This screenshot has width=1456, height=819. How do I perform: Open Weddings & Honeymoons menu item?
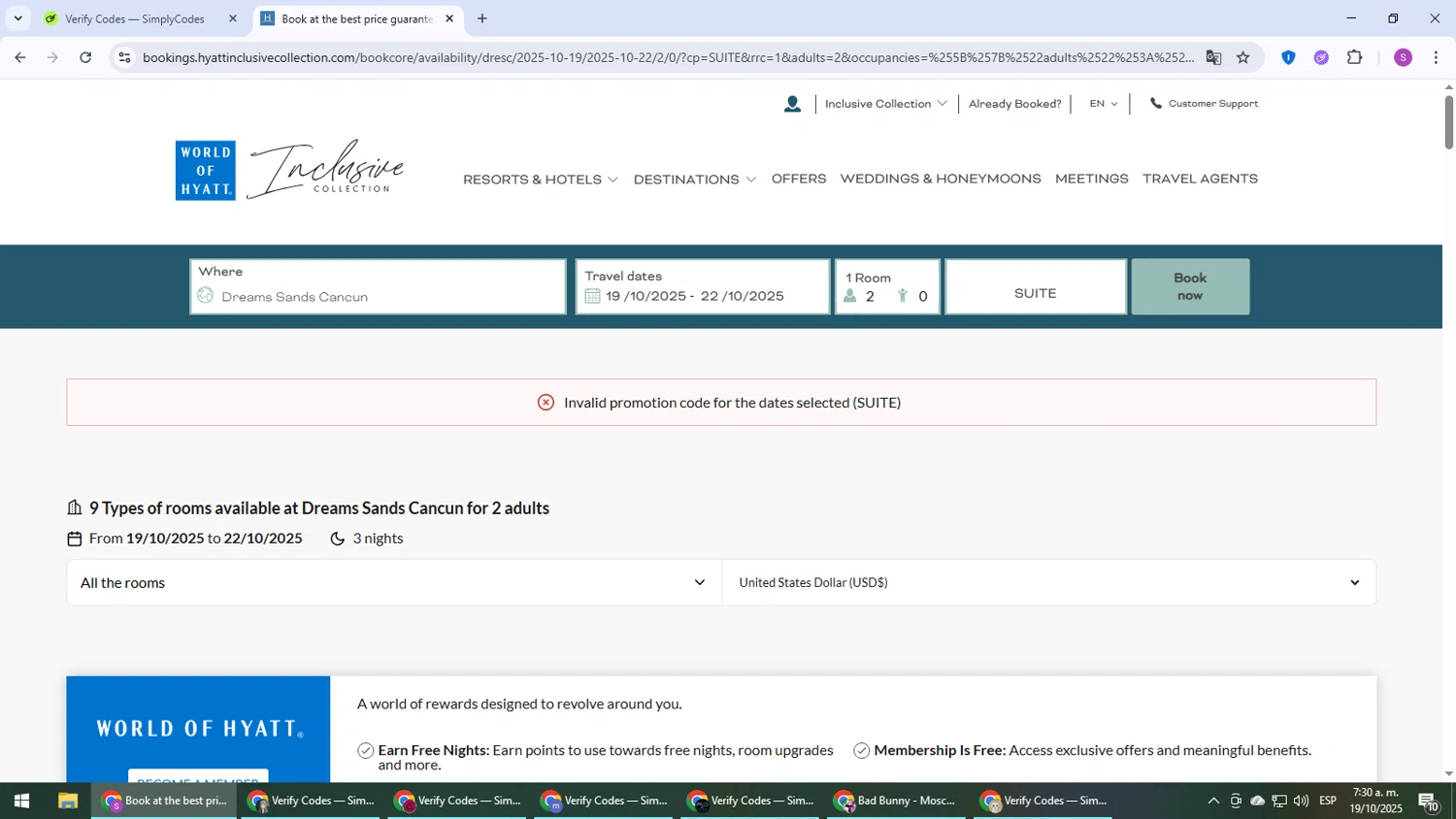pos(941,179)
